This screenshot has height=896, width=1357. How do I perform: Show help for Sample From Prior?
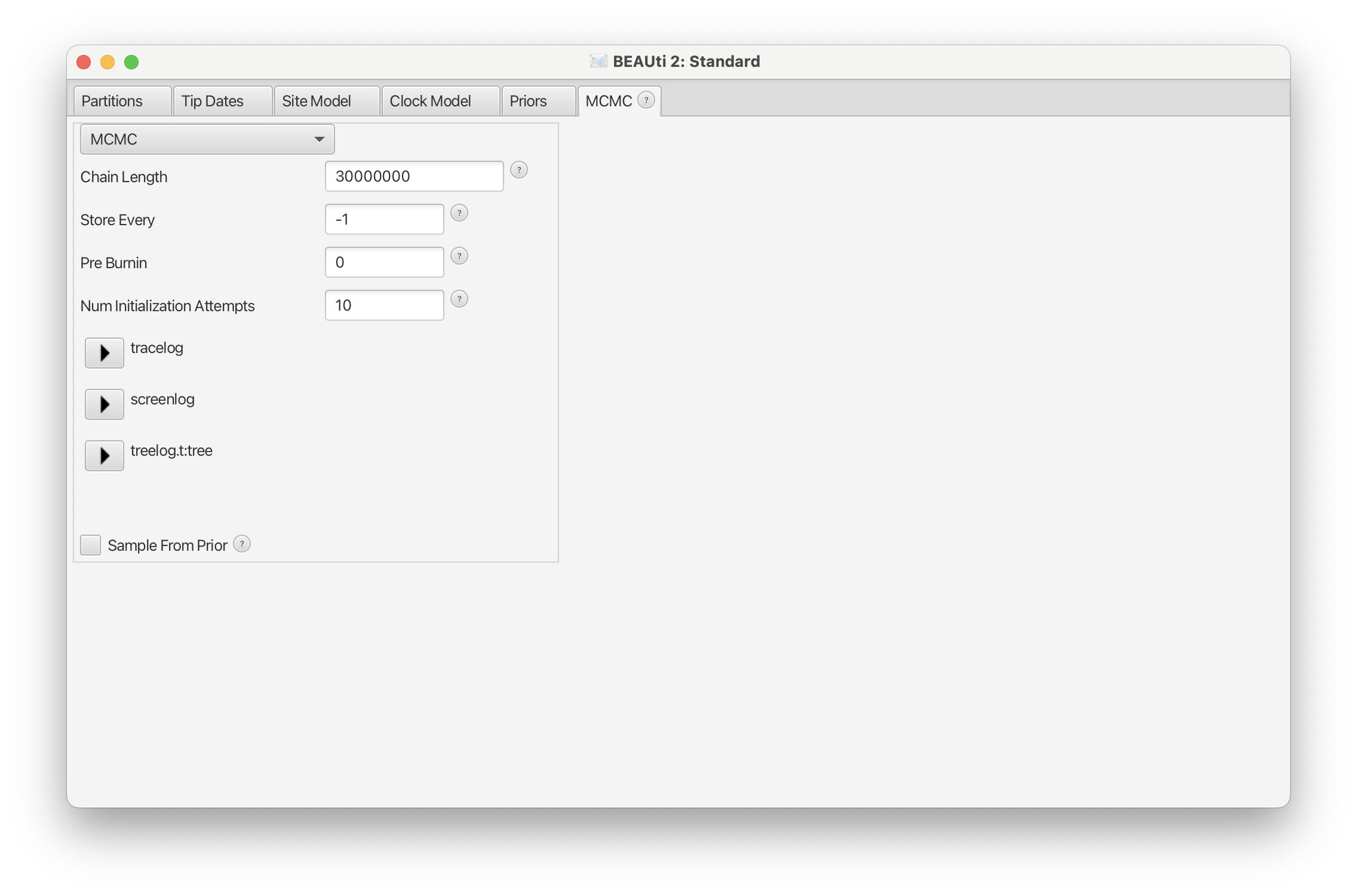click(242, 544)
